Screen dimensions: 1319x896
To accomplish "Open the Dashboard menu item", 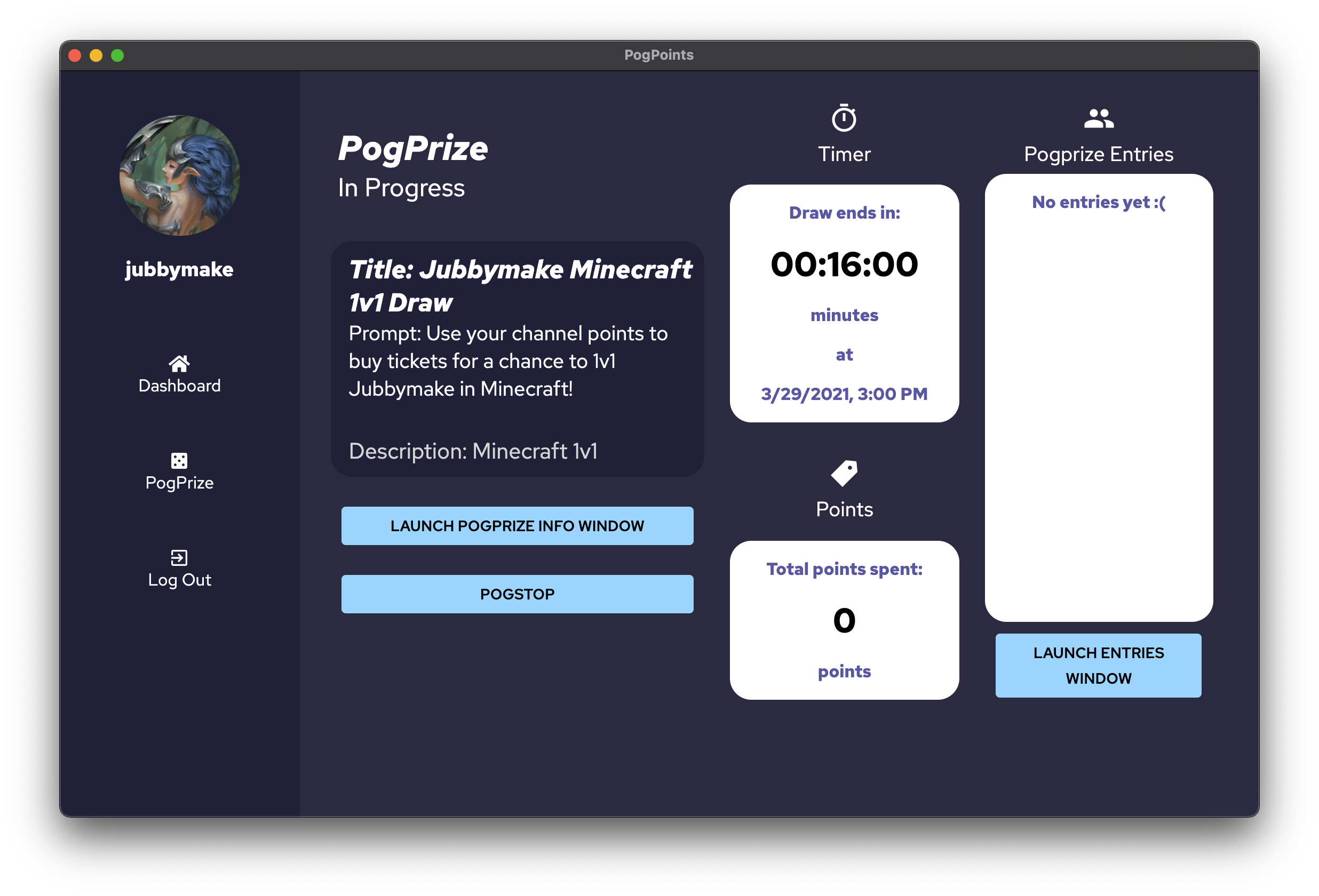I will 179,385.
